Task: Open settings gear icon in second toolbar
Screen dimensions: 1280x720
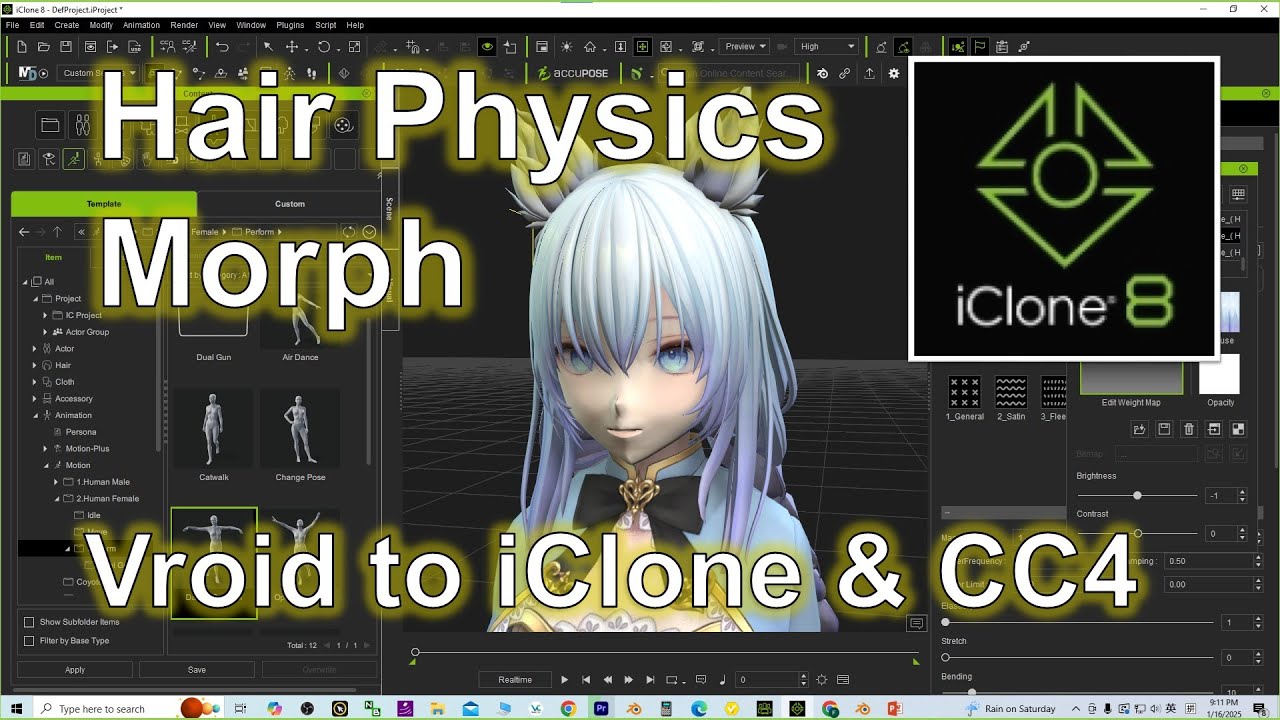Action: click(893, 73)
